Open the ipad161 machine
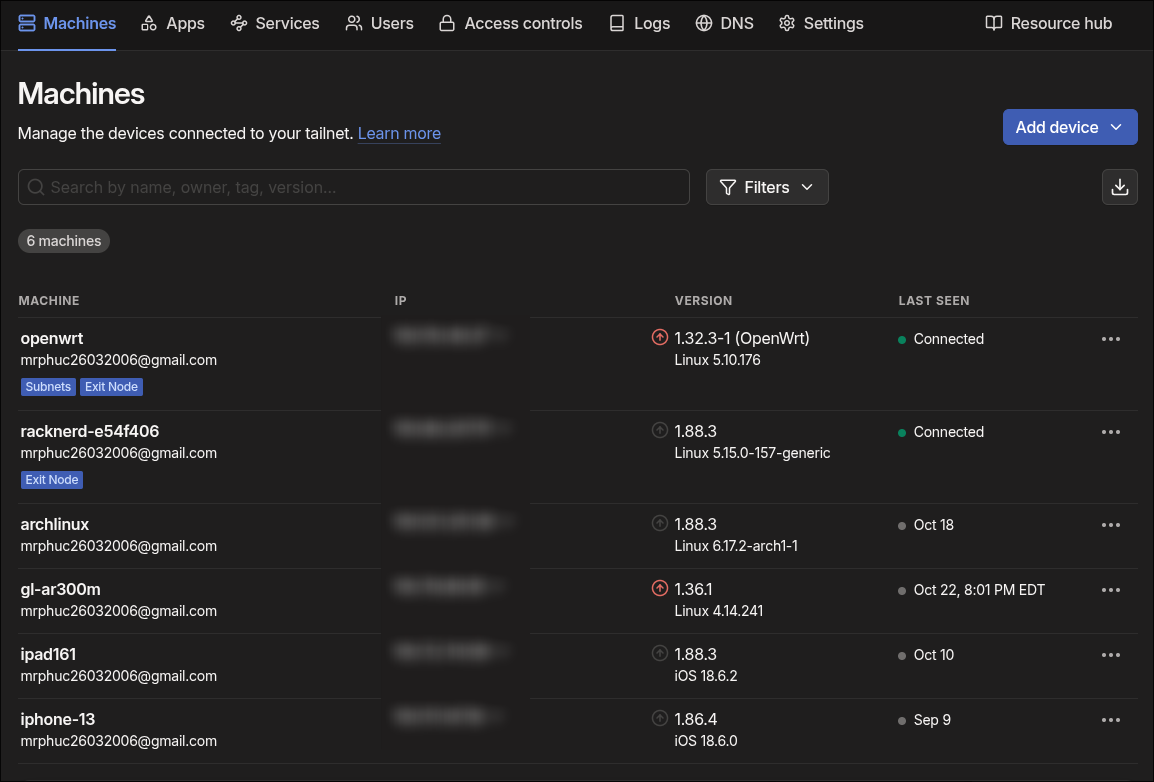The height and width of the screenshot is (782, 1154). (x=48, y=654)
